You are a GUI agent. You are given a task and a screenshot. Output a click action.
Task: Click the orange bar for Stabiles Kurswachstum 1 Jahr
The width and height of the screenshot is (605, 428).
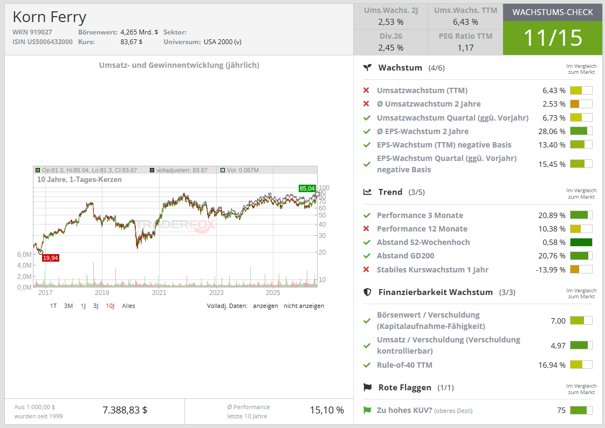pos(581,269)
